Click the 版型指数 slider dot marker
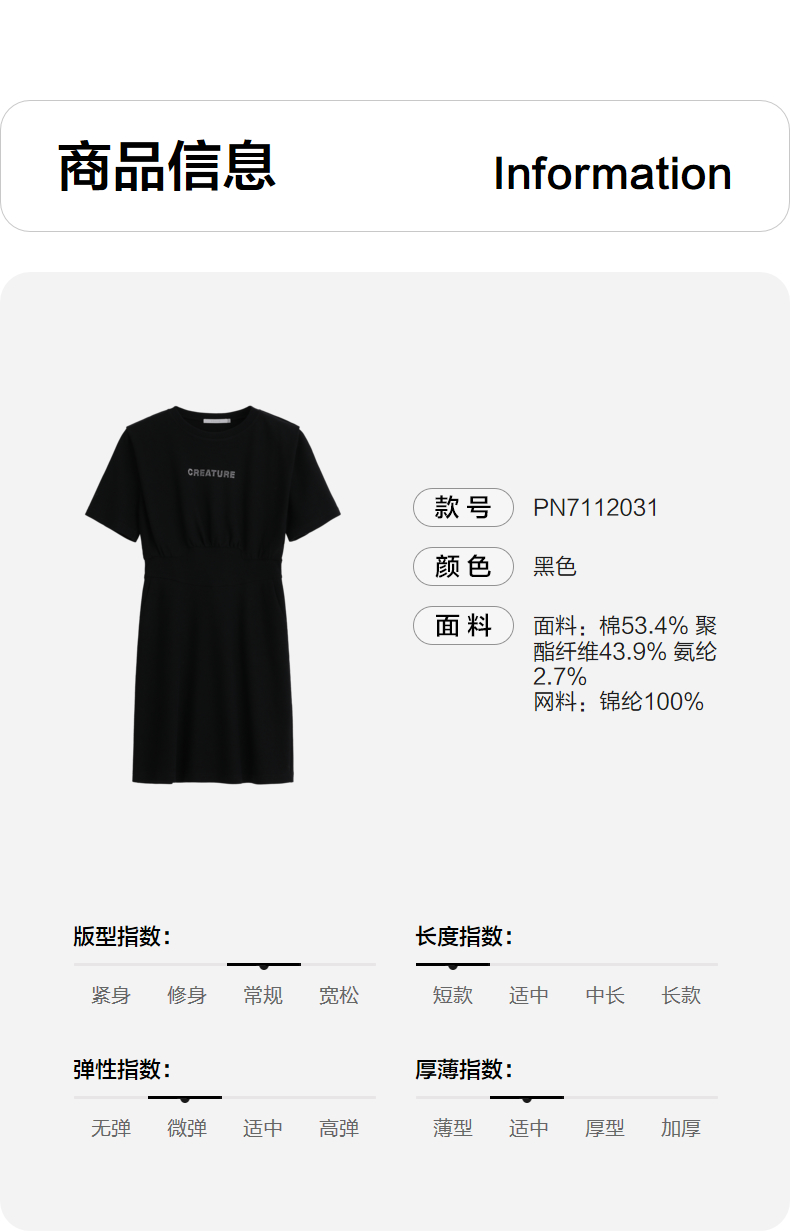Screen dimensions: 790x1231 click(264, 966)
